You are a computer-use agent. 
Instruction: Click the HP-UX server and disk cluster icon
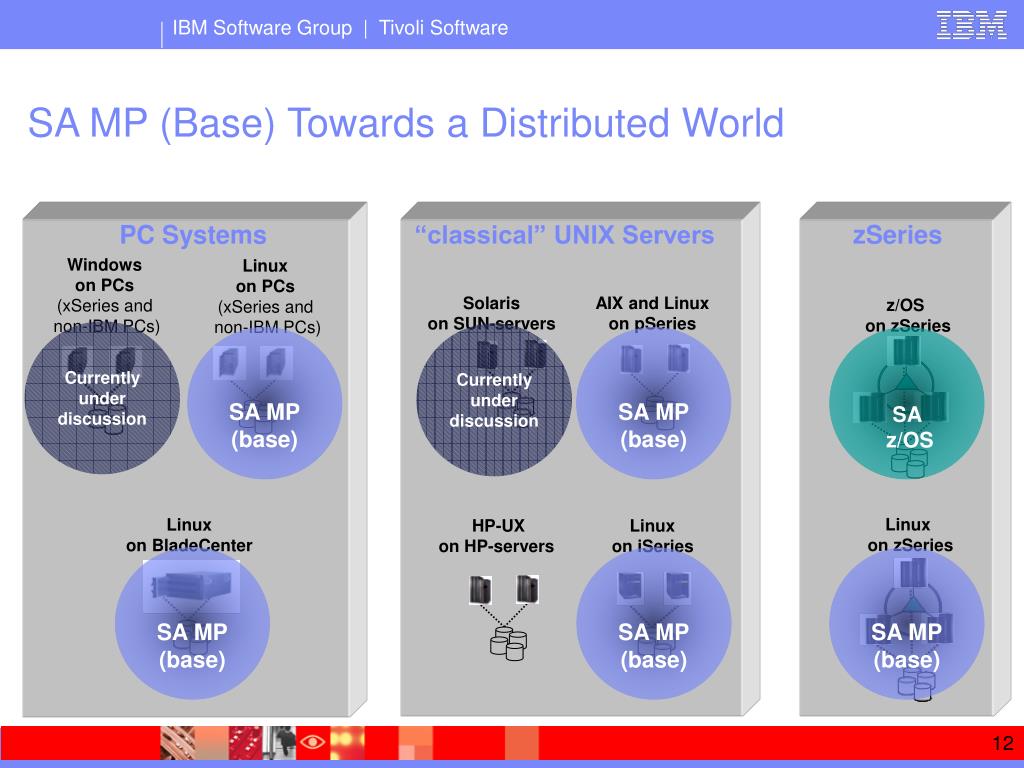(504, 617)
